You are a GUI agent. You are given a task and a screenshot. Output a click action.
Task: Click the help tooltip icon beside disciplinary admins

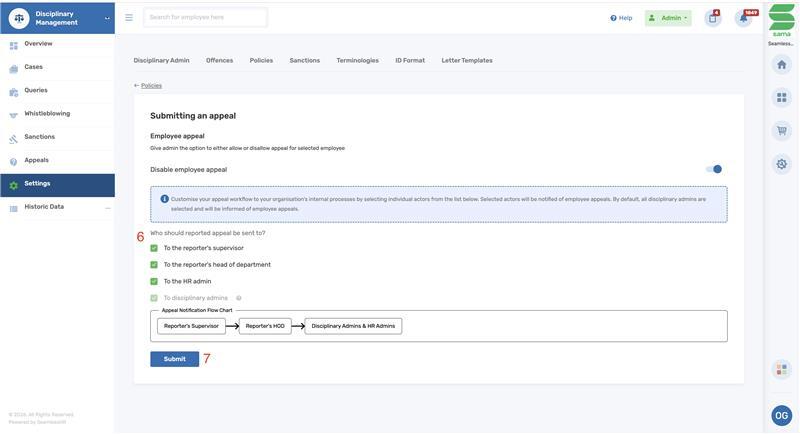(238, 298)
